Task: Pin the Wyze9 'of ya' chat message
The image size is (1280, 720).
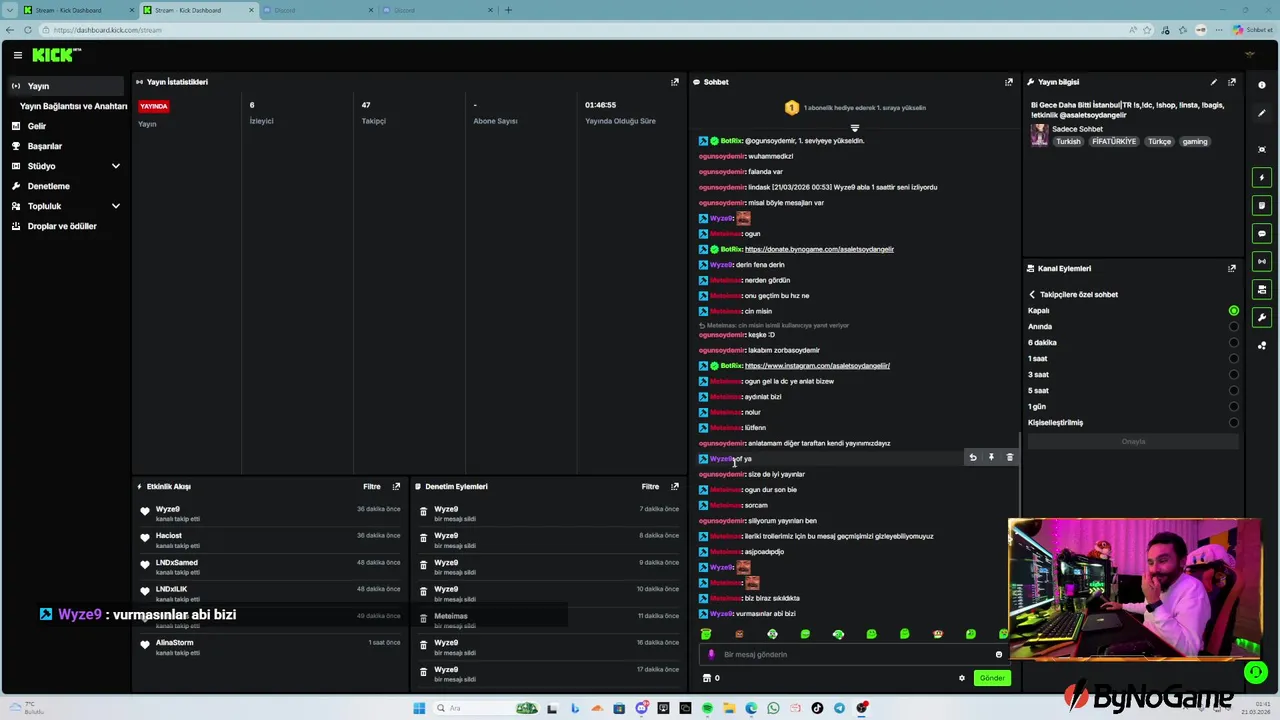Action: pyautogui.click(x=991, y=457)
